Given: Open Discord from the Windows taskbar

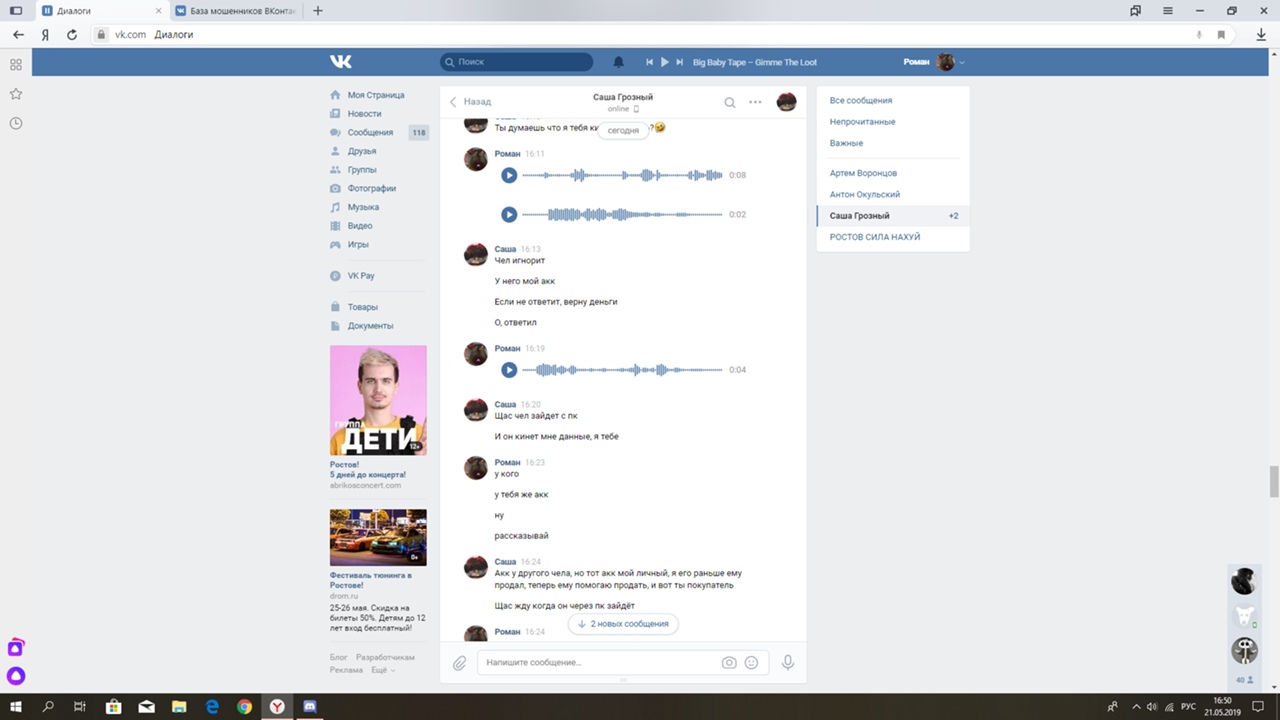Looking at the screenshot, I should pos(309,707).
